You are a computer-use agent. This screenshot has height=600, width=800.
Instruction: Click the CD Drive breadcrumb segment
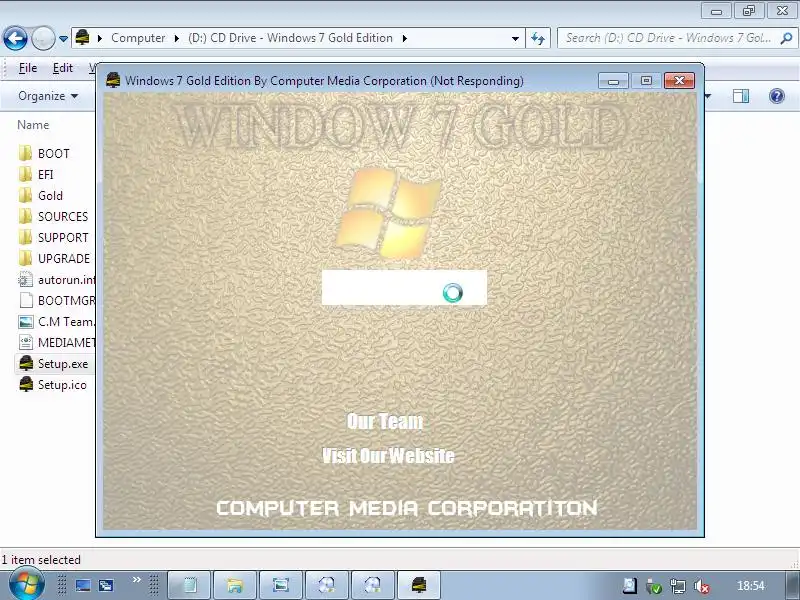coord(290,38)
